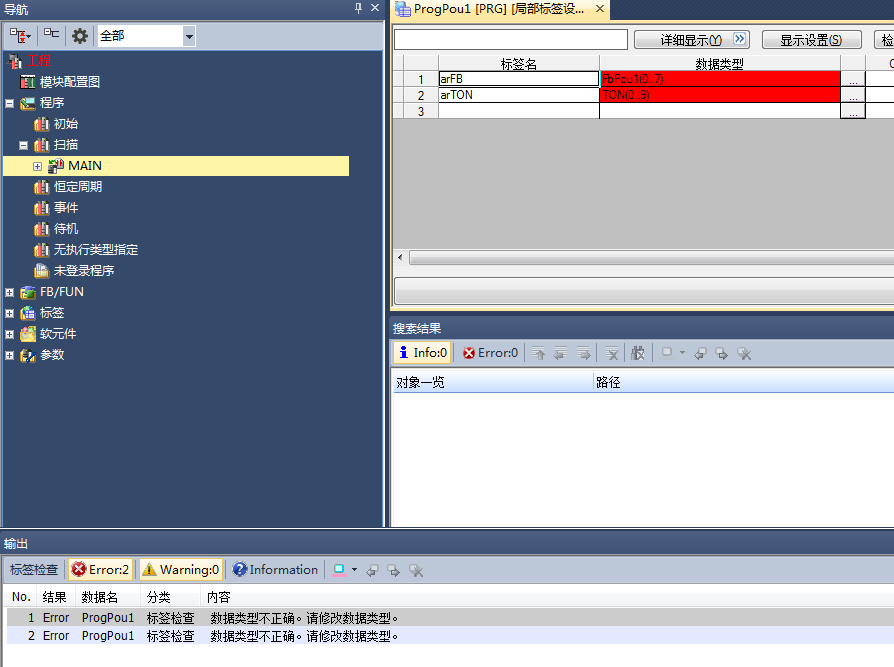Toggle the Warning:0 filter in output panel
The image size is (894, 667).
click(x=180, y=570)
